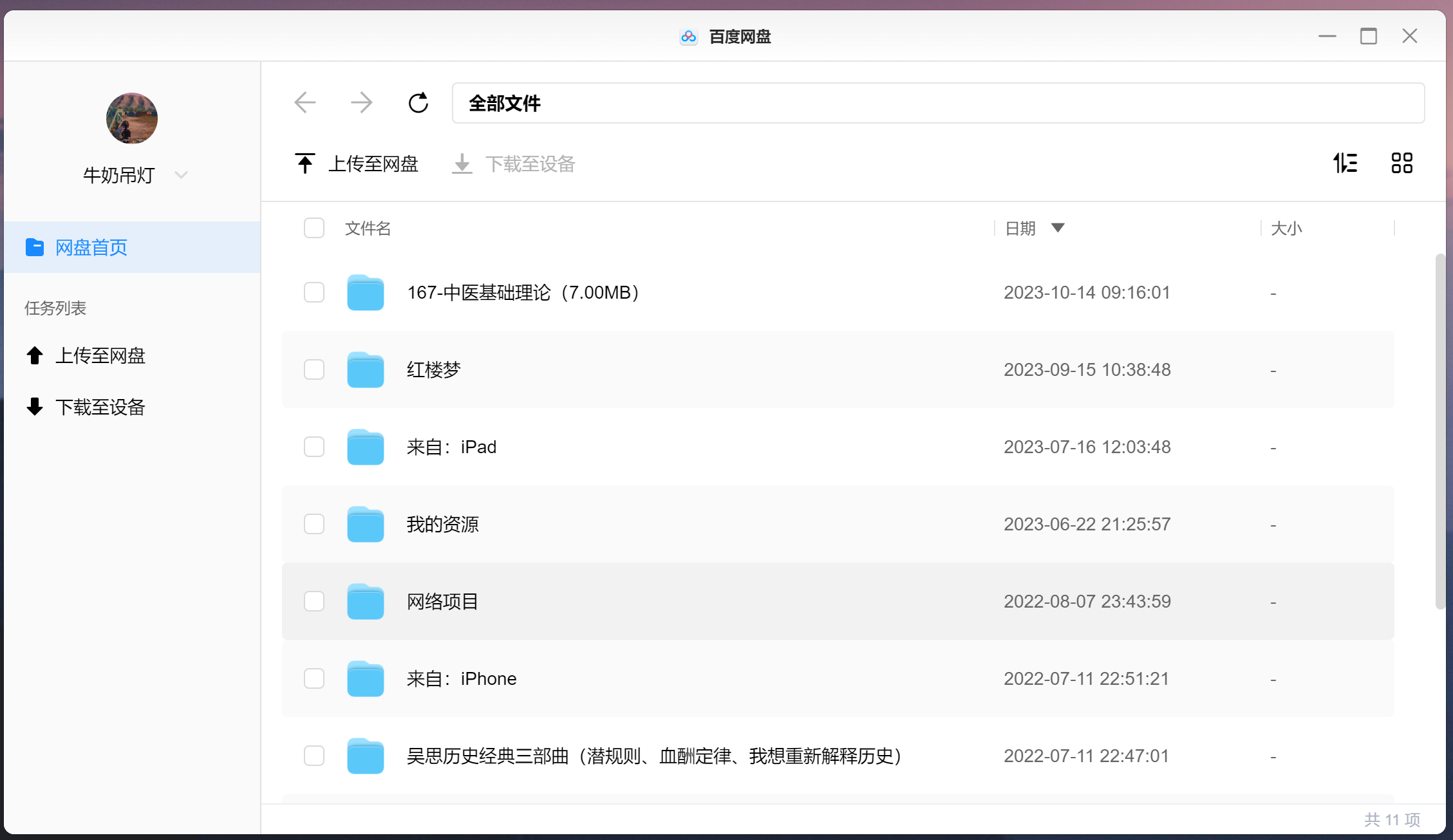Click the date 2022-07-11 22:47:01
Viewport: 1453px width, 840px height.
1087,756
